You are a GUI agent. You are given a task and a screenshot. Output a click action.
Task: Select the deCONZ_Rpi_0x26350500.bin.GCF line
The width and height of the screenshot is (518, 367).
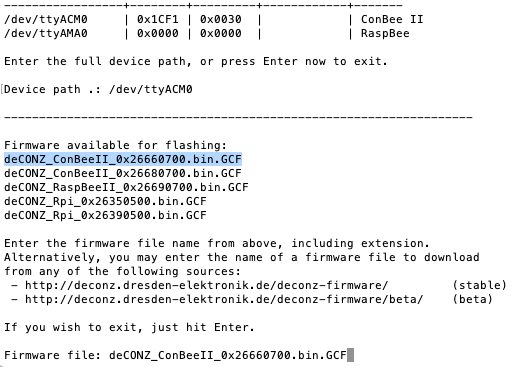pyautogui.click(x=105, y=201)
